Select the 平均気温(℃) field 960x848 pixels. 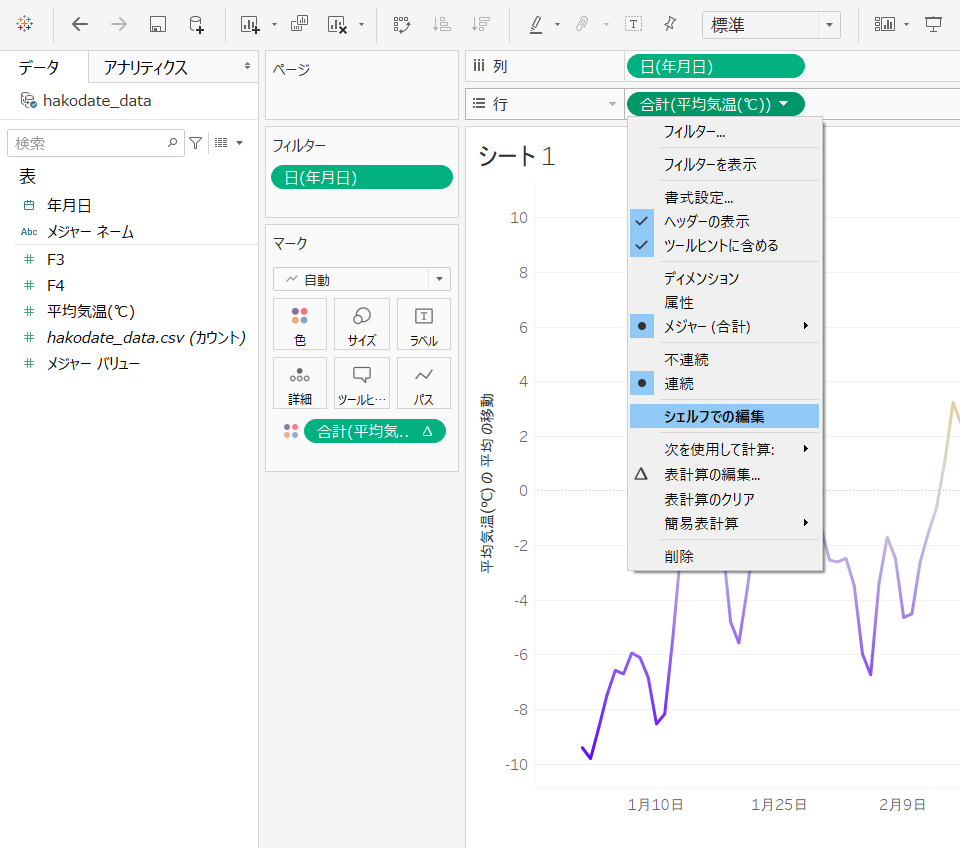tap(91, 312)
